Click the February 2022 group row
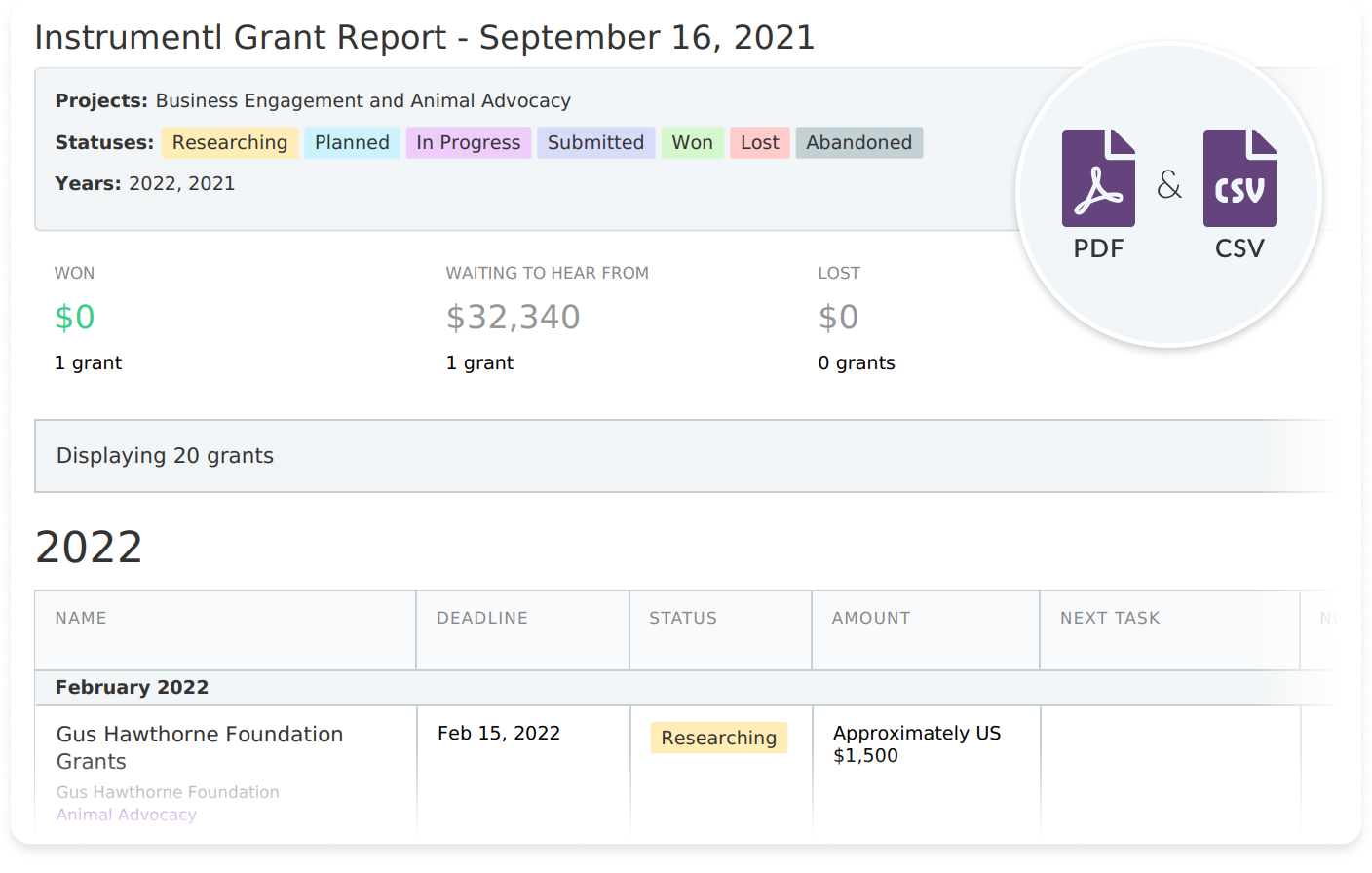Screen dimensions: 1372x873 click(133, 687)
